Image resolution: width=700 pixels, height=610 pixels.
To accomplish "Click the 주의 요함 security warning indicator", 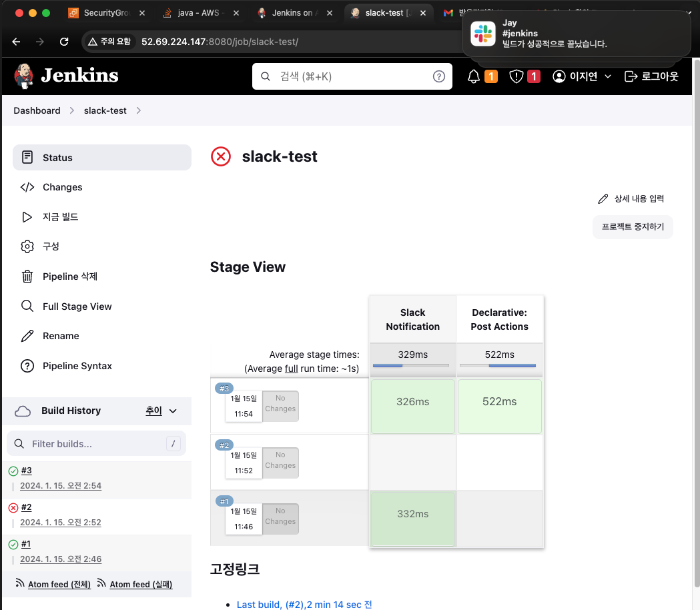I will 109,42.
